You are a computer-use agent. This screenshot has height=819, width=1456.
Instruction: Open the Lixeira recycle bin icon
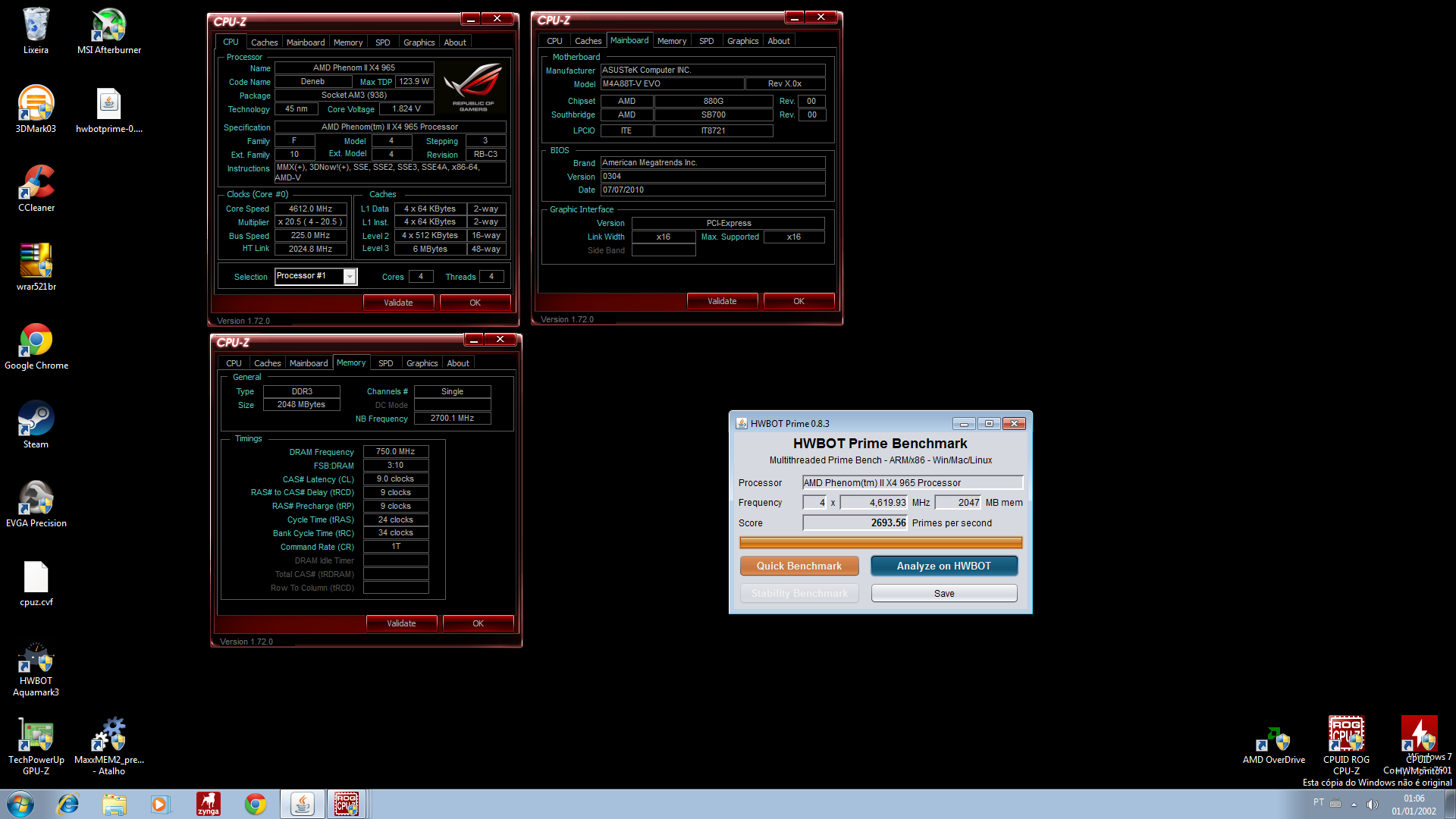(36, 30)
